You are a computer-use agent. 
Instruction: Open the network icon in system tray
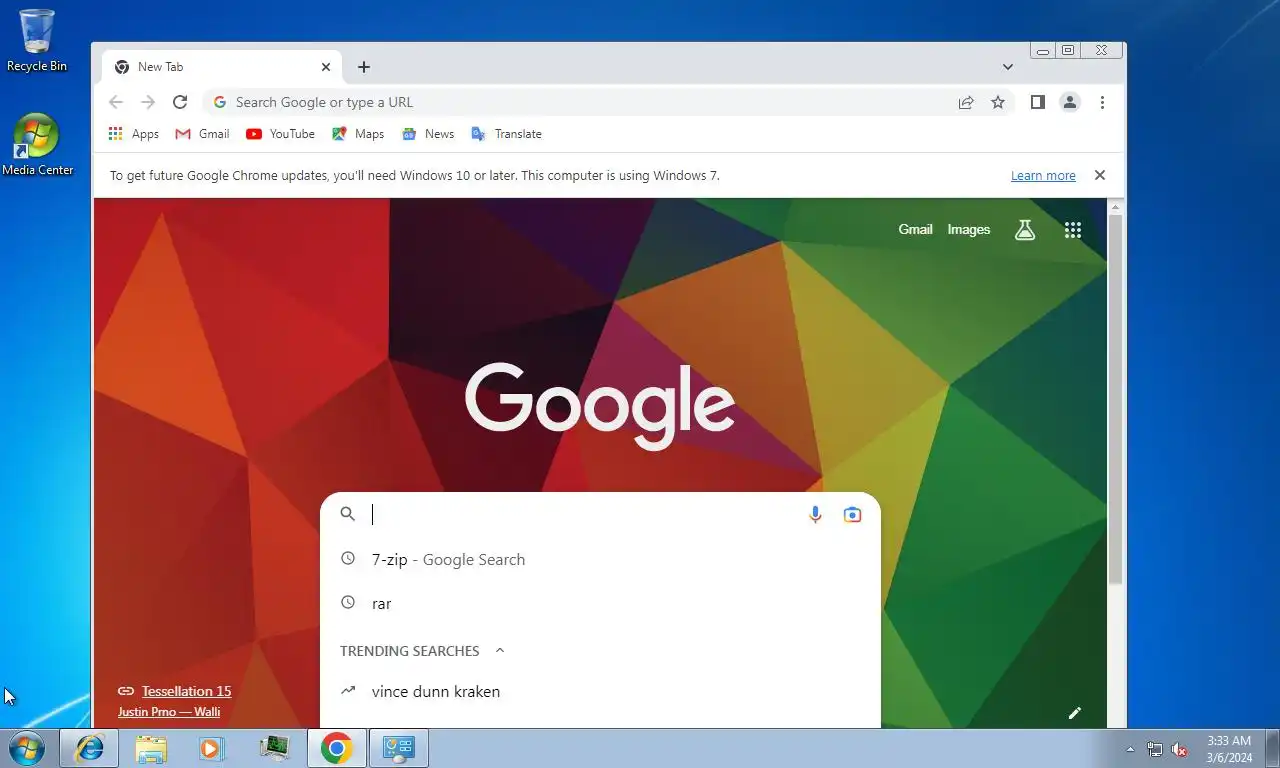point(1155,749)
